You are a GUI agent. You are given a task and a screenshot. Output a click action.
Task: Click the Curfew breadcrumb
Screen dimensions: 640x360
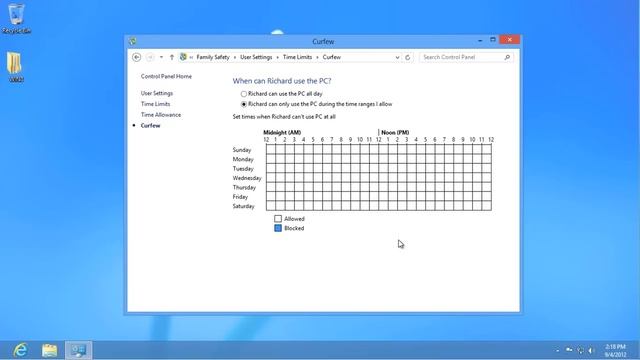[x=331, y=57]
